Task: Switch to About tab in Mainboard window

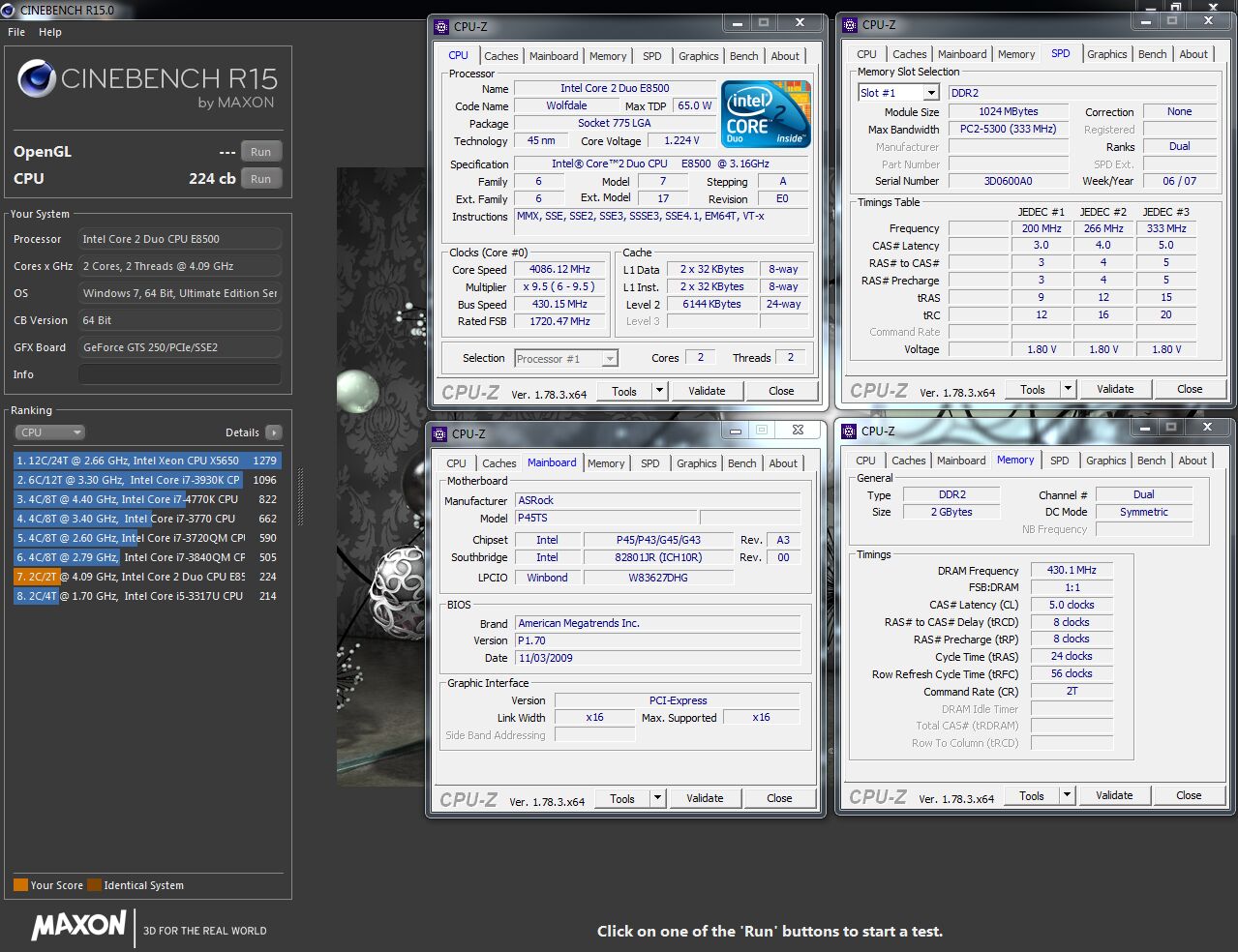Action: click(783, 463)
